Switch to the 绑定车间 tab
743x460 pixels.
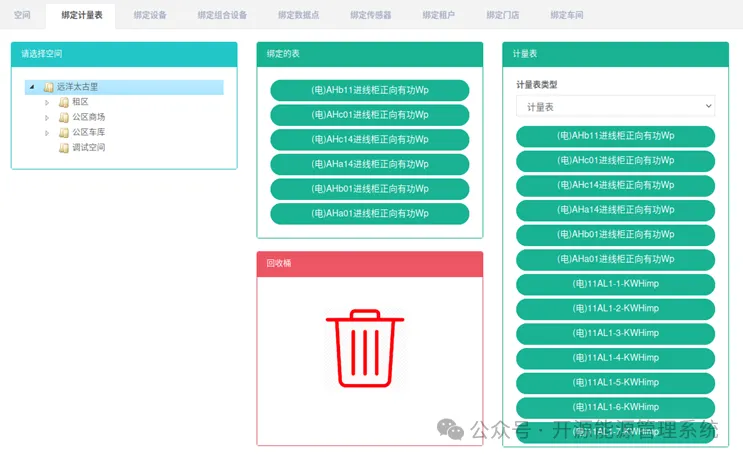[567, 15]
